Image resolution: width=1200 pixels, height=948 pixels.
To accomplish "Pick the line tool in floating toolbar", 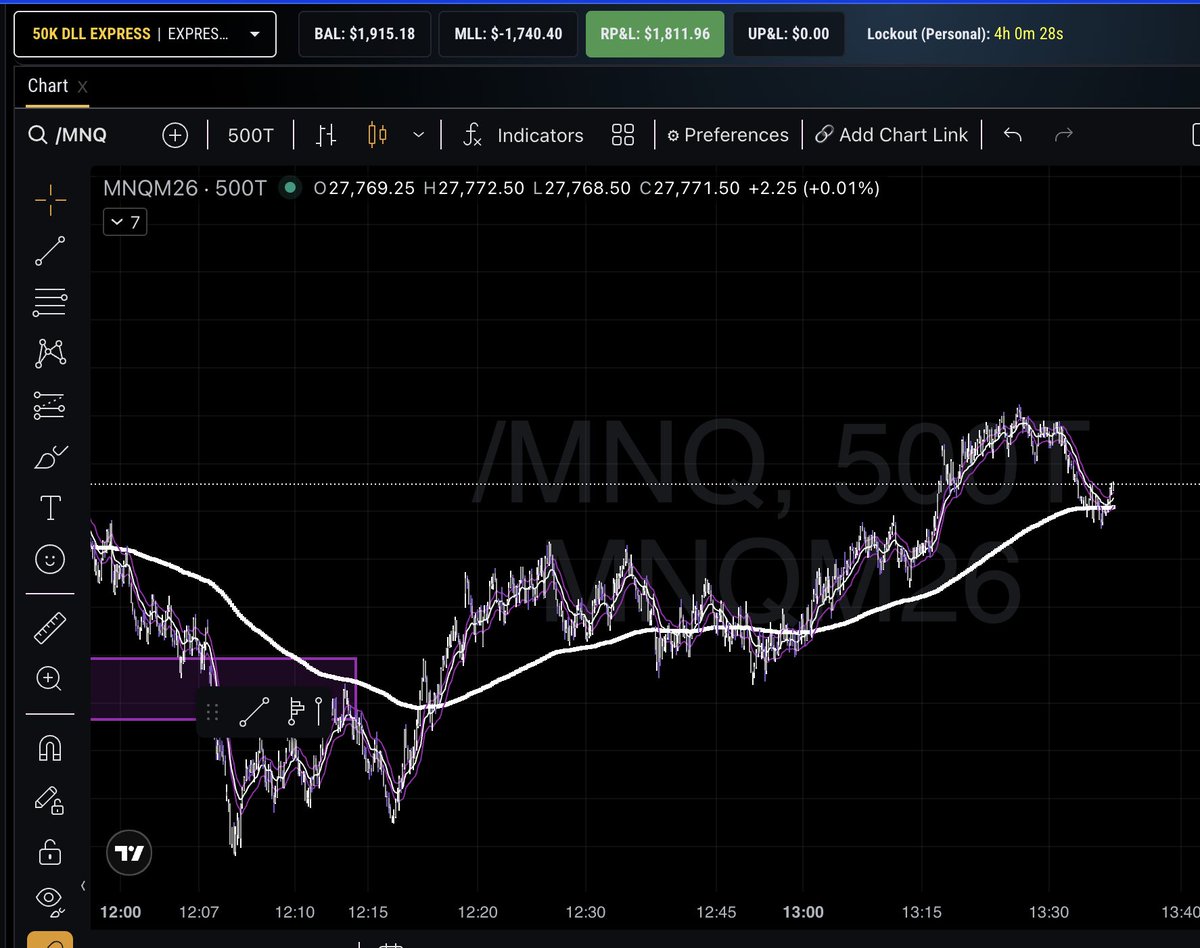I will click(x=254, y=712).
